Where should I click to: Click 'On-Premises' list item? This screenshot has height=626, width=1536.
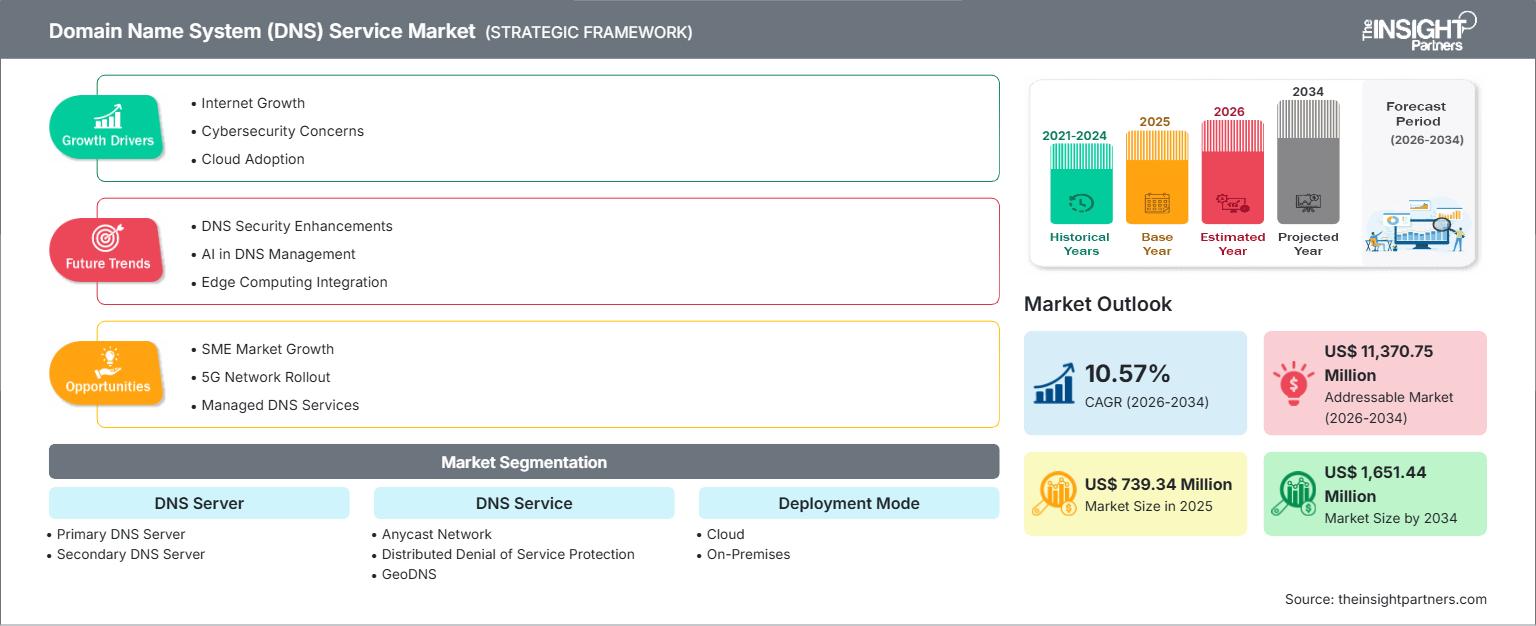point(748,554)
